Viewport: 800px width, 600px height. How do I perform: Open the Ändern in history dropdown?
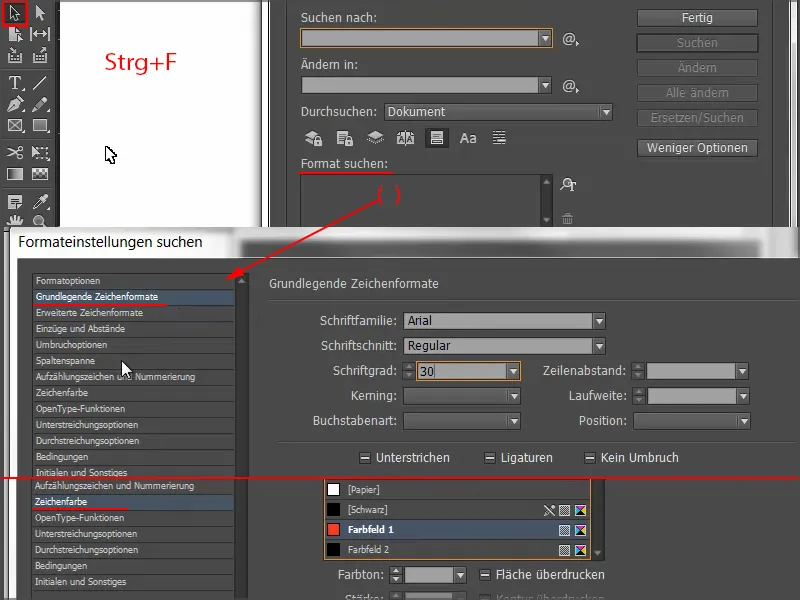(545, 85)
